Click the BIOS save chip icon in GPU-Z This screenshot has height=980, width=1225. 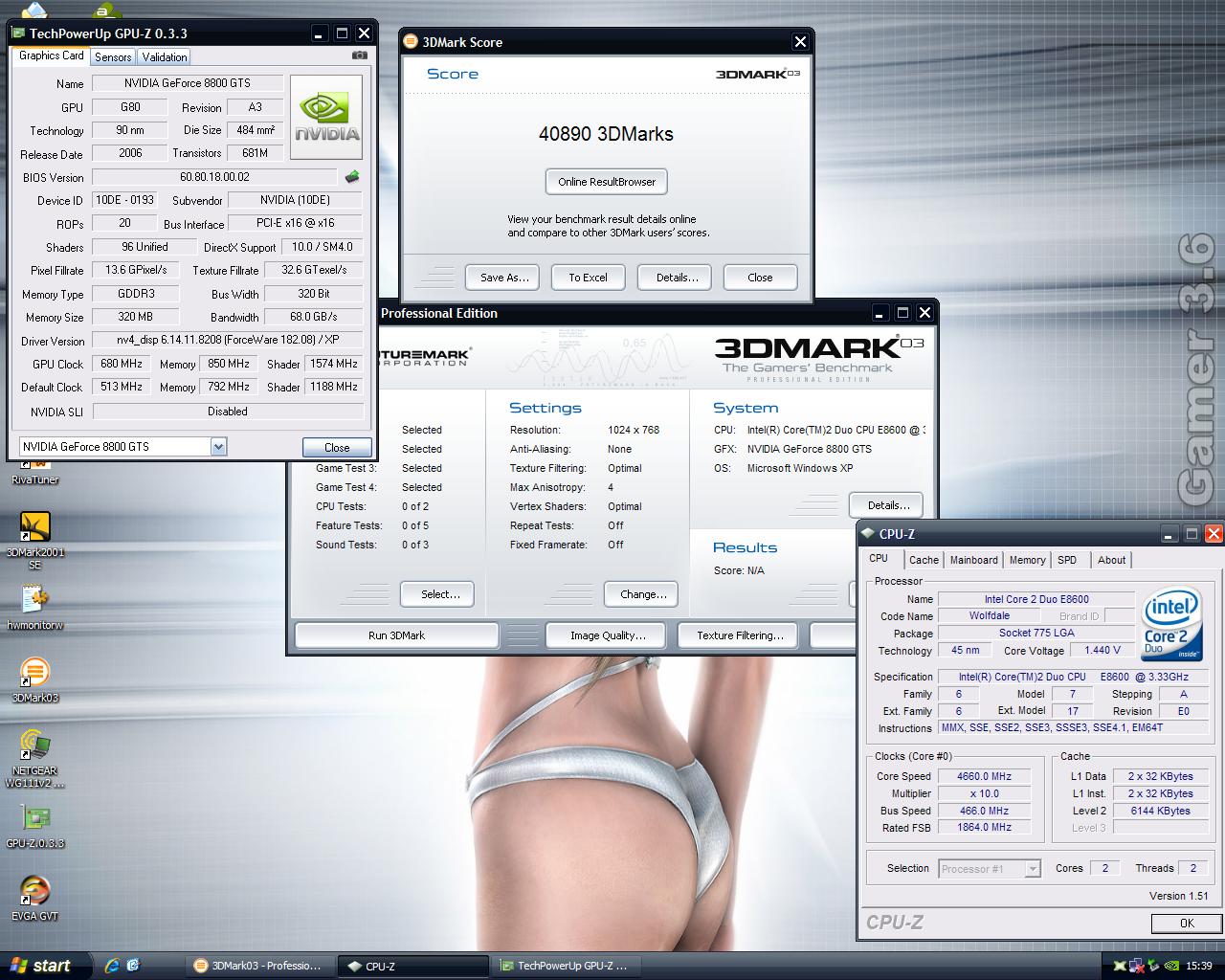coord(352,177)
